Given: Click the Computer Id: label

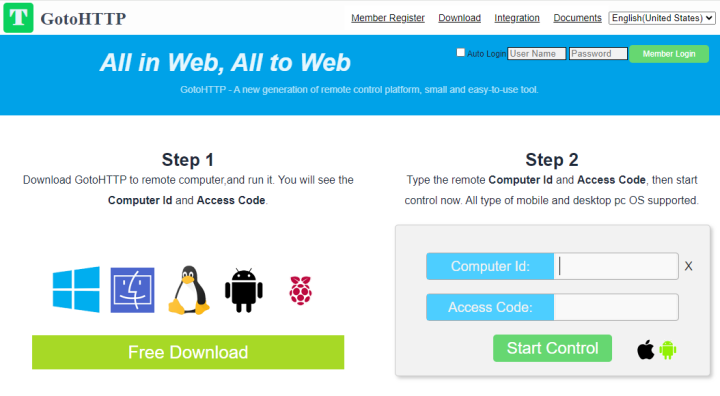Looking at the screenshot, I should (x=490, y=266).
